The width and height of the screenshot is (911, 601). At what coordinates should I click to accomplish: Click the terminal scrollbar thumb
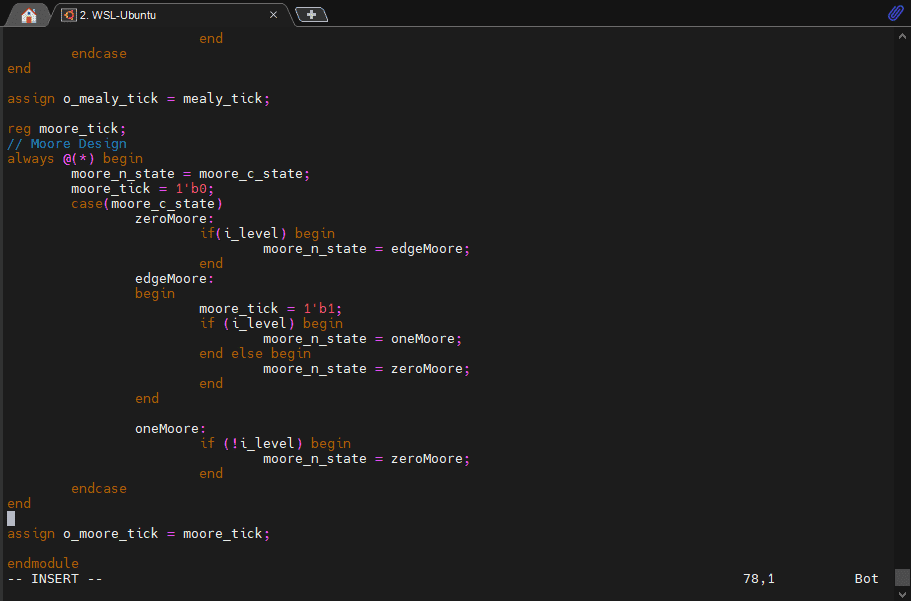pos(902,578)
